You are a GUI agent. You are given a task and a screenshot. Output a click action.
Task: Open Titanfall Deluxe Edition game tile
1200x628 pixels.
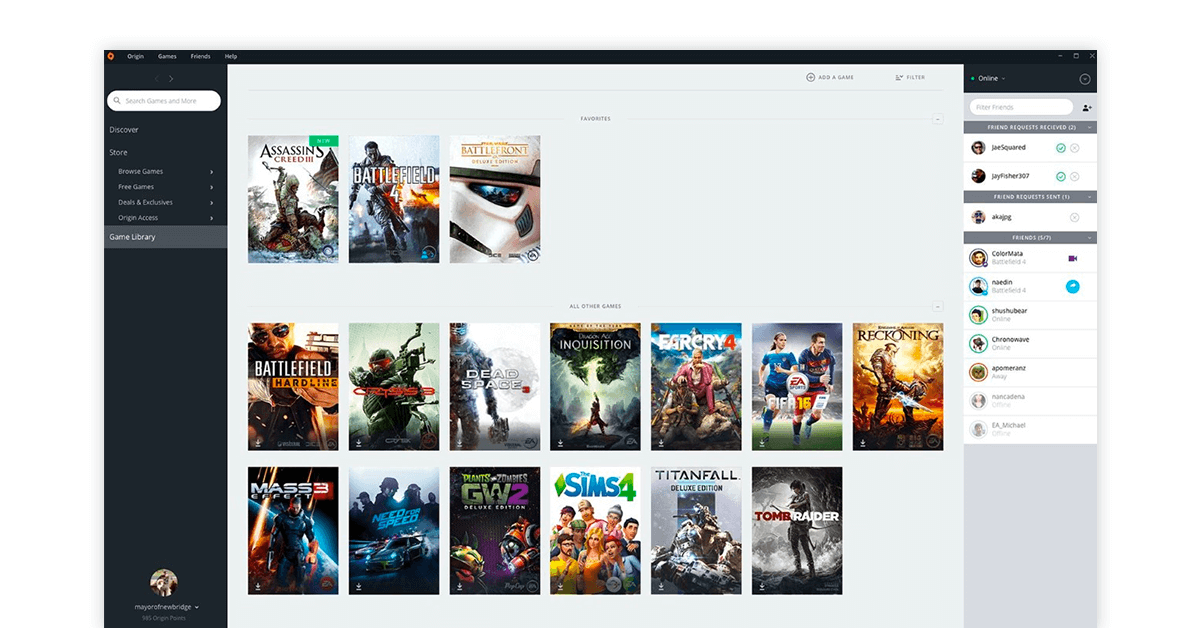[x=696, y=531]
